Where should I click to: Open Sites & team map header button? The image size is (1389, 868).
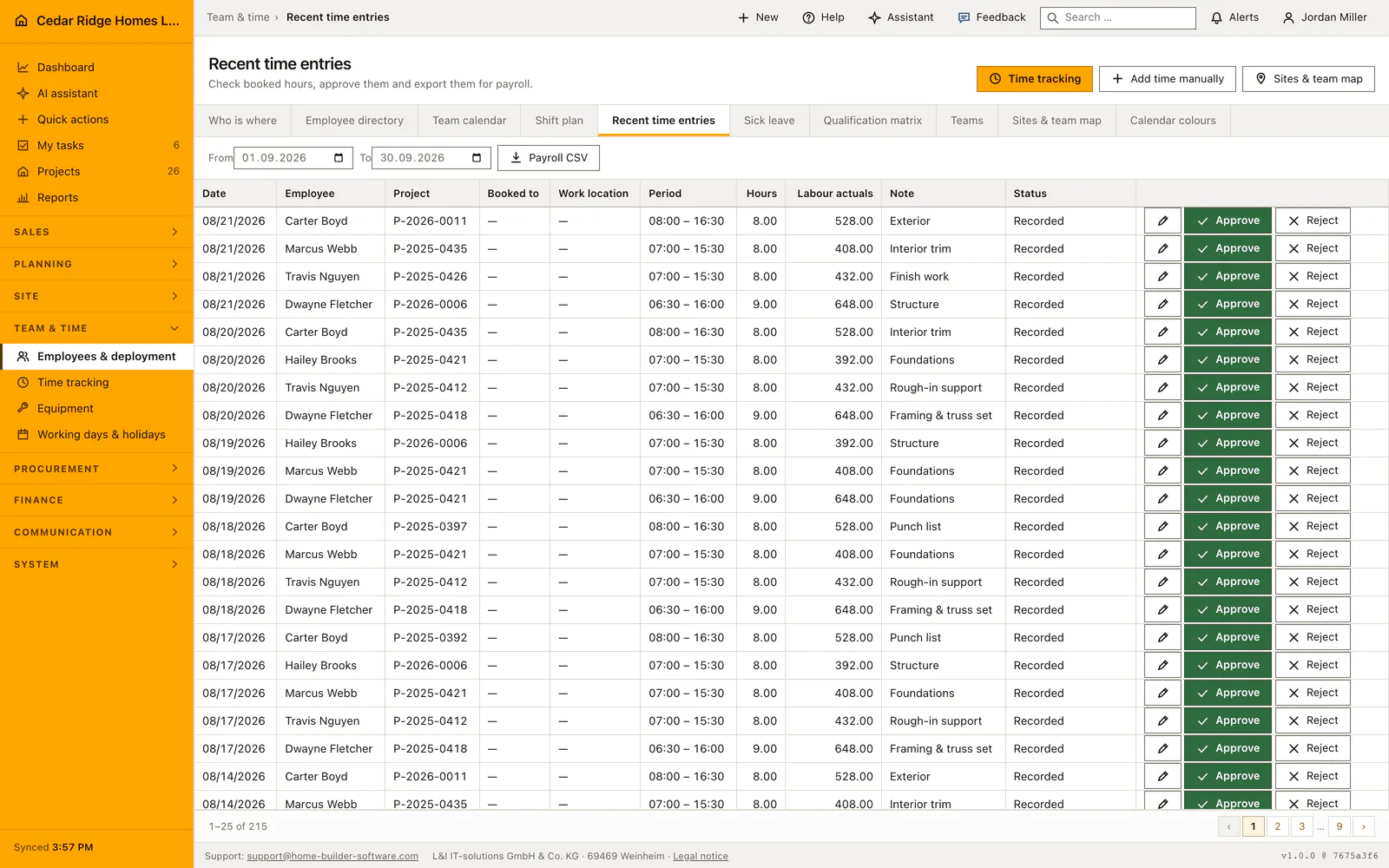tap(1308, 79)
